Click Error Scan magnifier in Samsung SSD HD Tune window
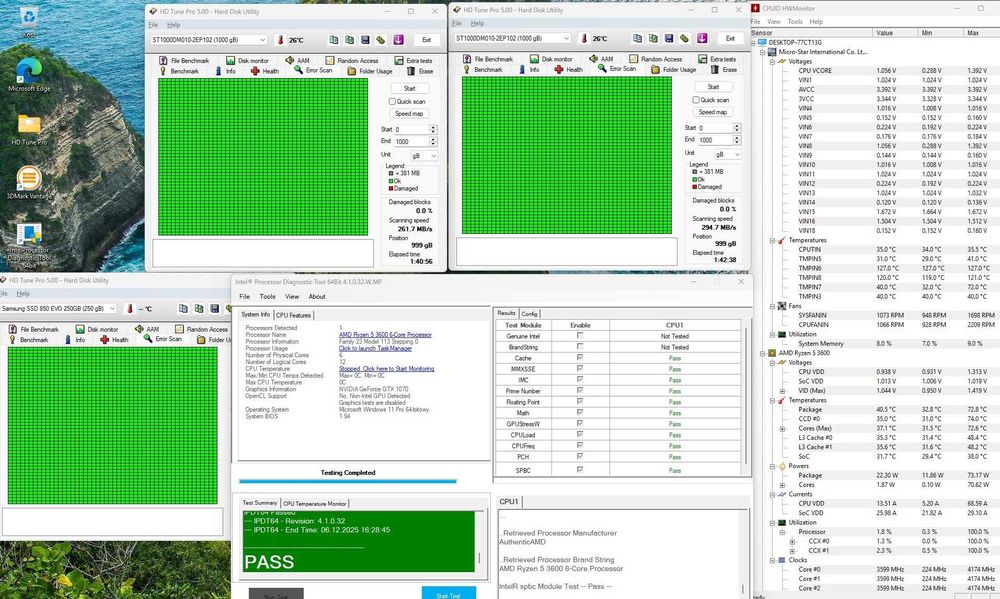Viewport: 1000px width, 599px height. 148,339
